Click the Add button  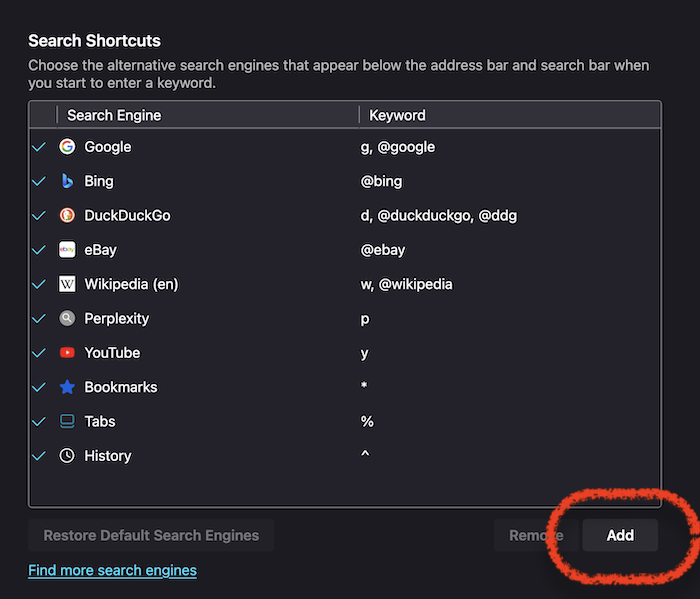point(620,535)
